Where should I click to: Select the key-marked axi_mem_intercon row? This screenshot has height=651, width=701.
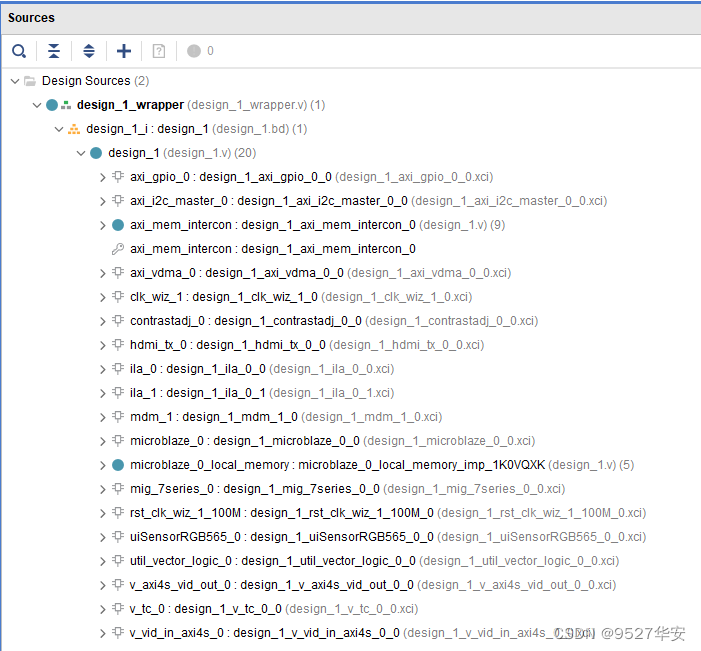273,249
